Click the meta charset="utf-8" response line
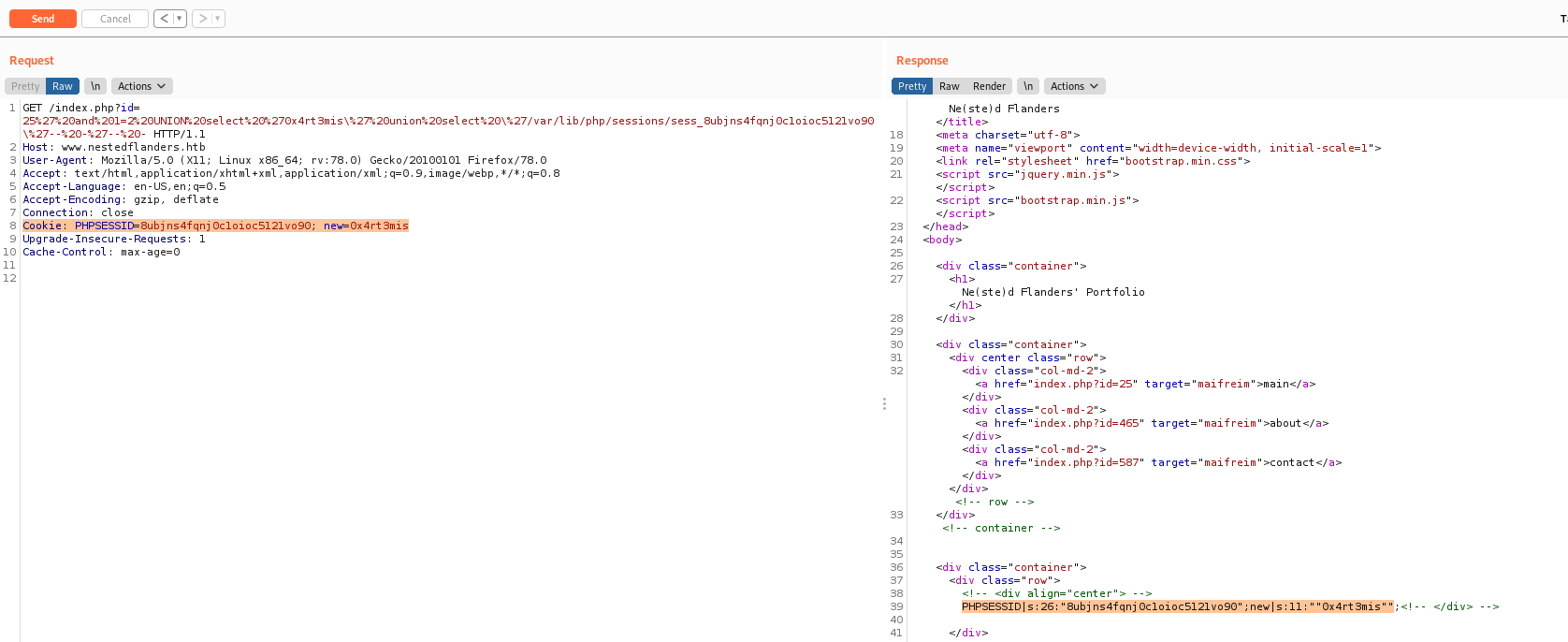This screenshot has height=642, width=1568. 1008,135
